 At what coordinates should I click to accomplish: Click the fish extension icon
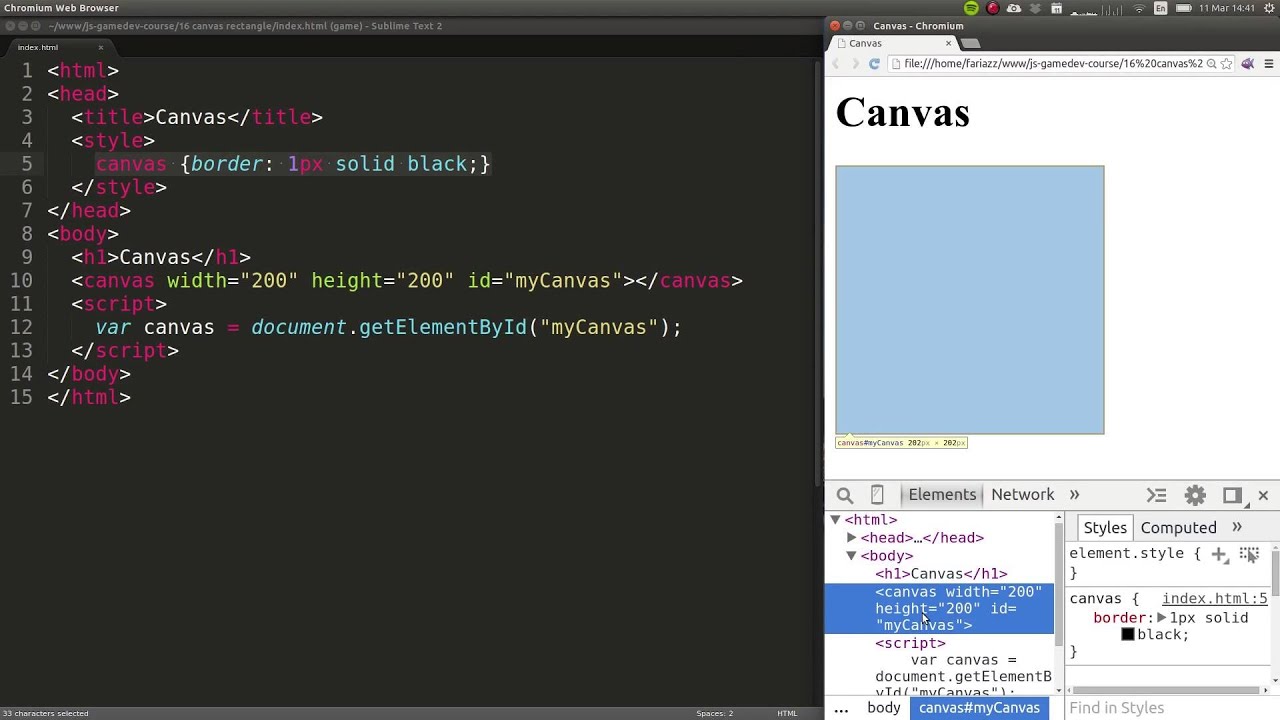(1247, 64)
